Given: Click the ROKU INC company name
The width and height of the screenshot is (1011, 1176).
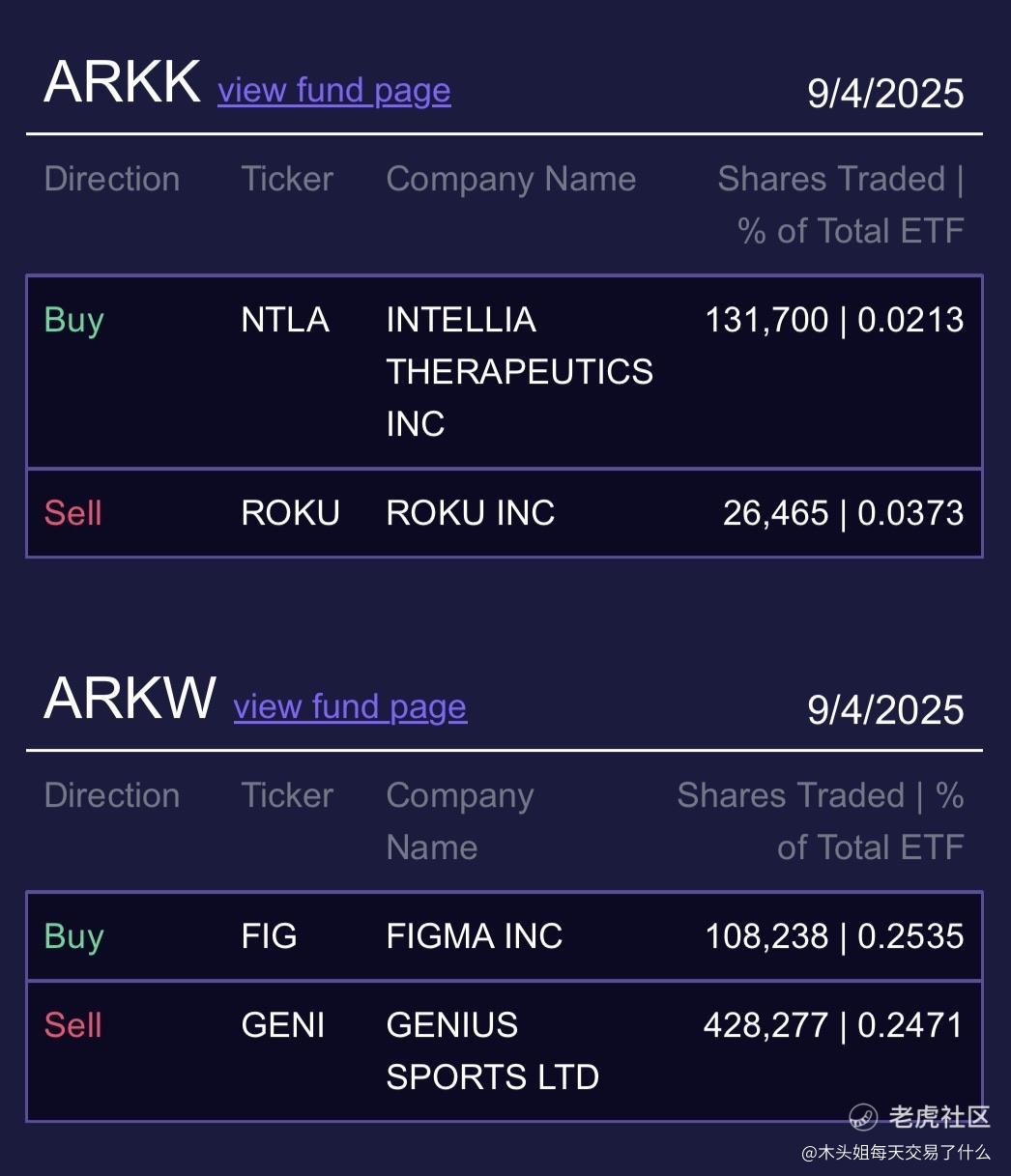Looking at the screenshot, I should [x=471, y=513].
